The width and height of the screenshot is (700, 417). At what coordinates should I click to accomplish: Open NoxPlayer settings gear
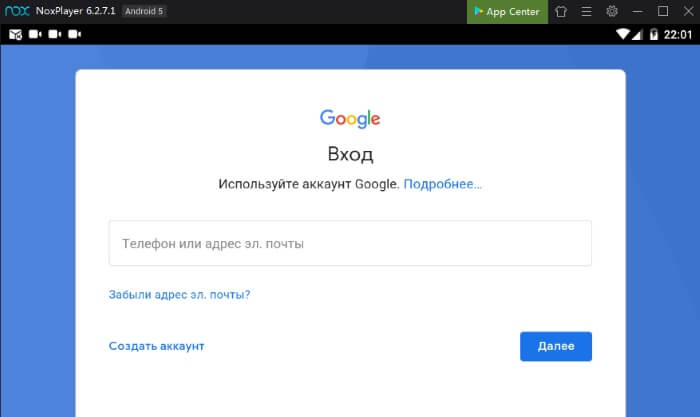coord(612,11)
